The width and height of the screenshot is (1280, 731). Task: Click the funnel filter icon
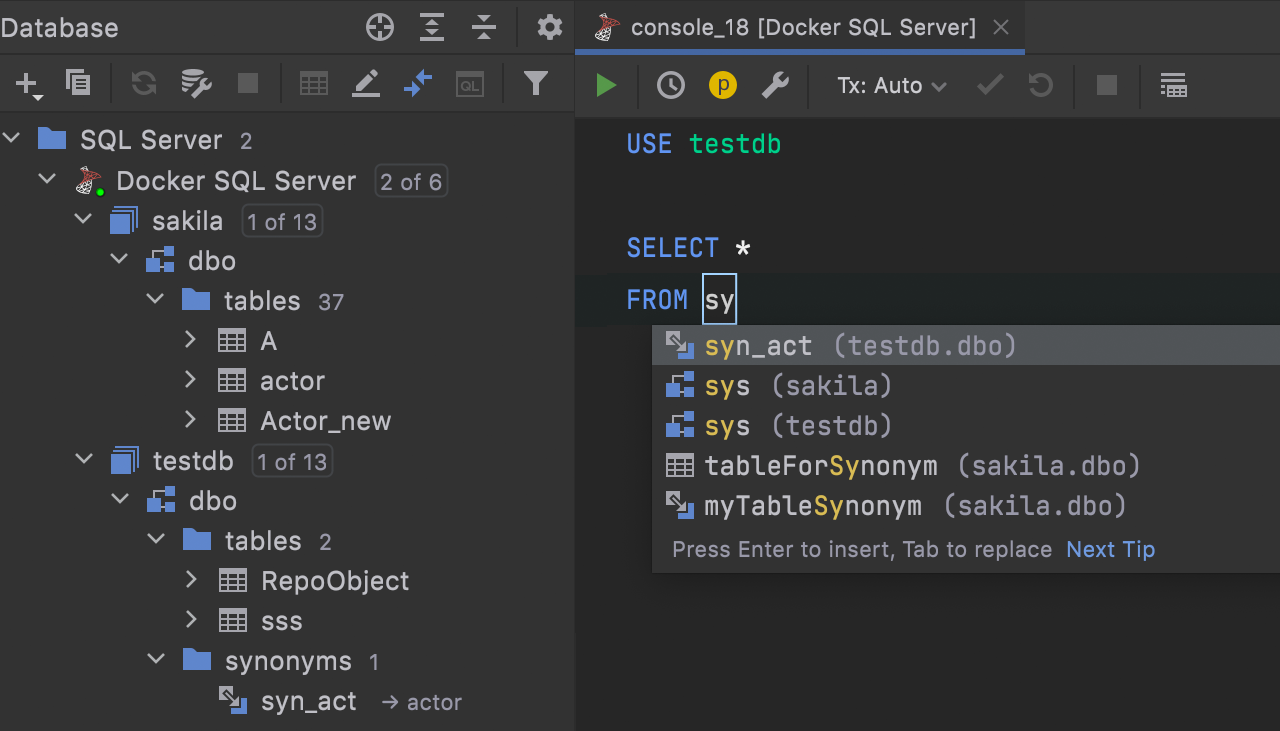[x=536, y=84]
